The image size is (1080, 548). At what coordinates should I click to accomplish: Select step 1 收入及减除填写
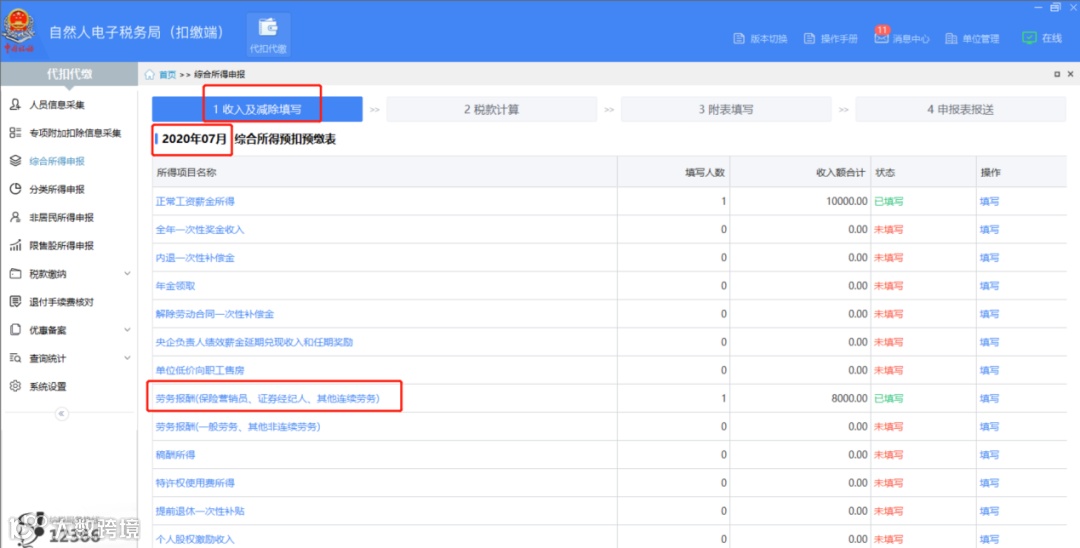pyautogui.click(x=257, y=109)
